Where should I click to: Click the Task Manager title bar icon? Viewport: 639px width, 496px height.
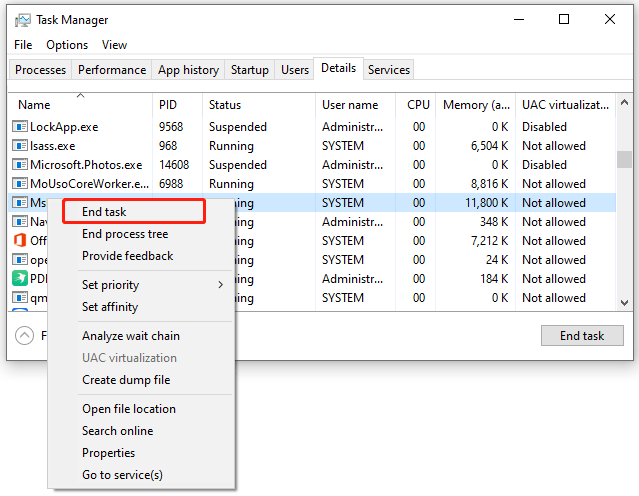click(23, 20)
